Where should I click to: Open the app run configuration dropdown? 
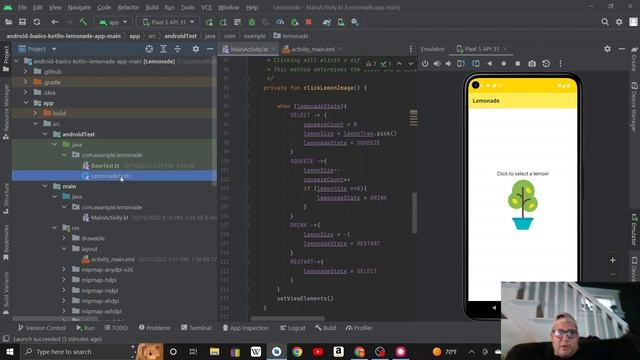tap(113, 22)
